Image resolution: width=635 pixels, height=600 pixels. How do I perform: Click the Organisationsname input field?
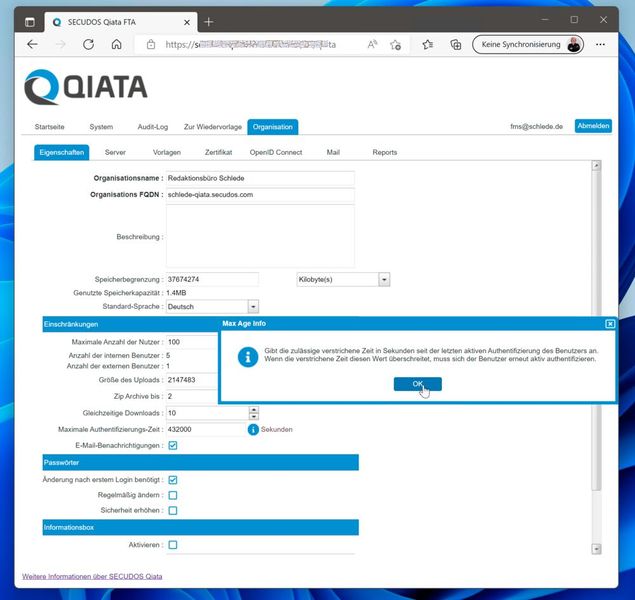coord(260,178)
